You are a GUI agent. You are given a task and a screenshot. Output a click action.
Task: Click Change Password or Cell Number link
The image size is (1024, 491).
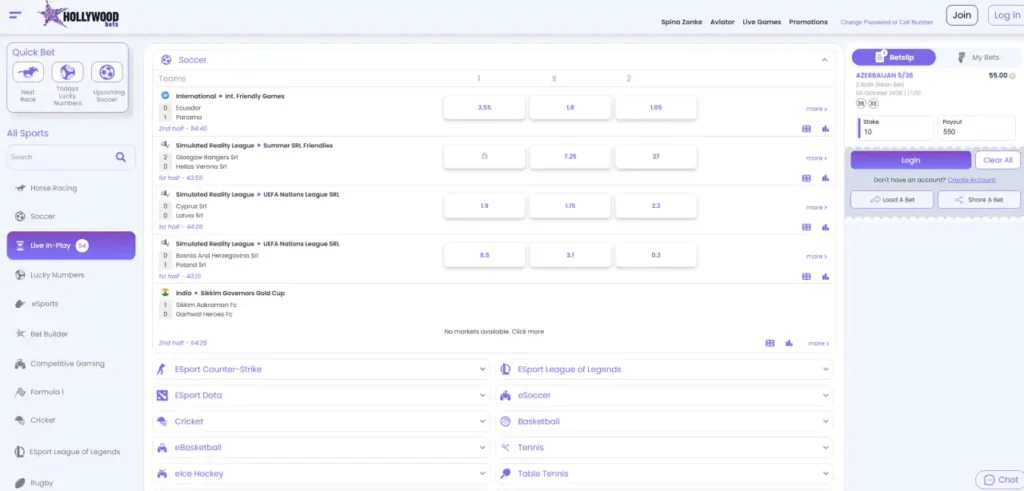tap(886, 22)
